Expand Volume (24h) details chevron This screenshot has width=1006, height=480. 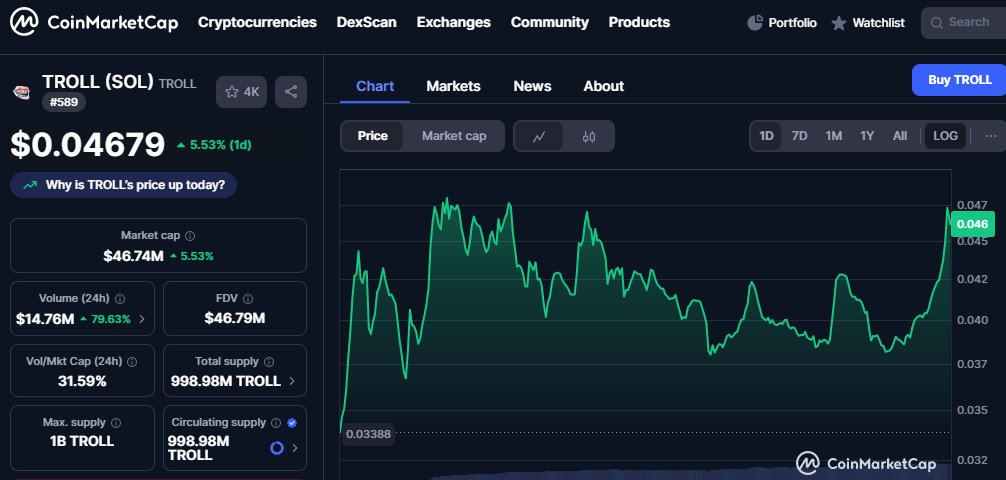click(x=142, y=319)
